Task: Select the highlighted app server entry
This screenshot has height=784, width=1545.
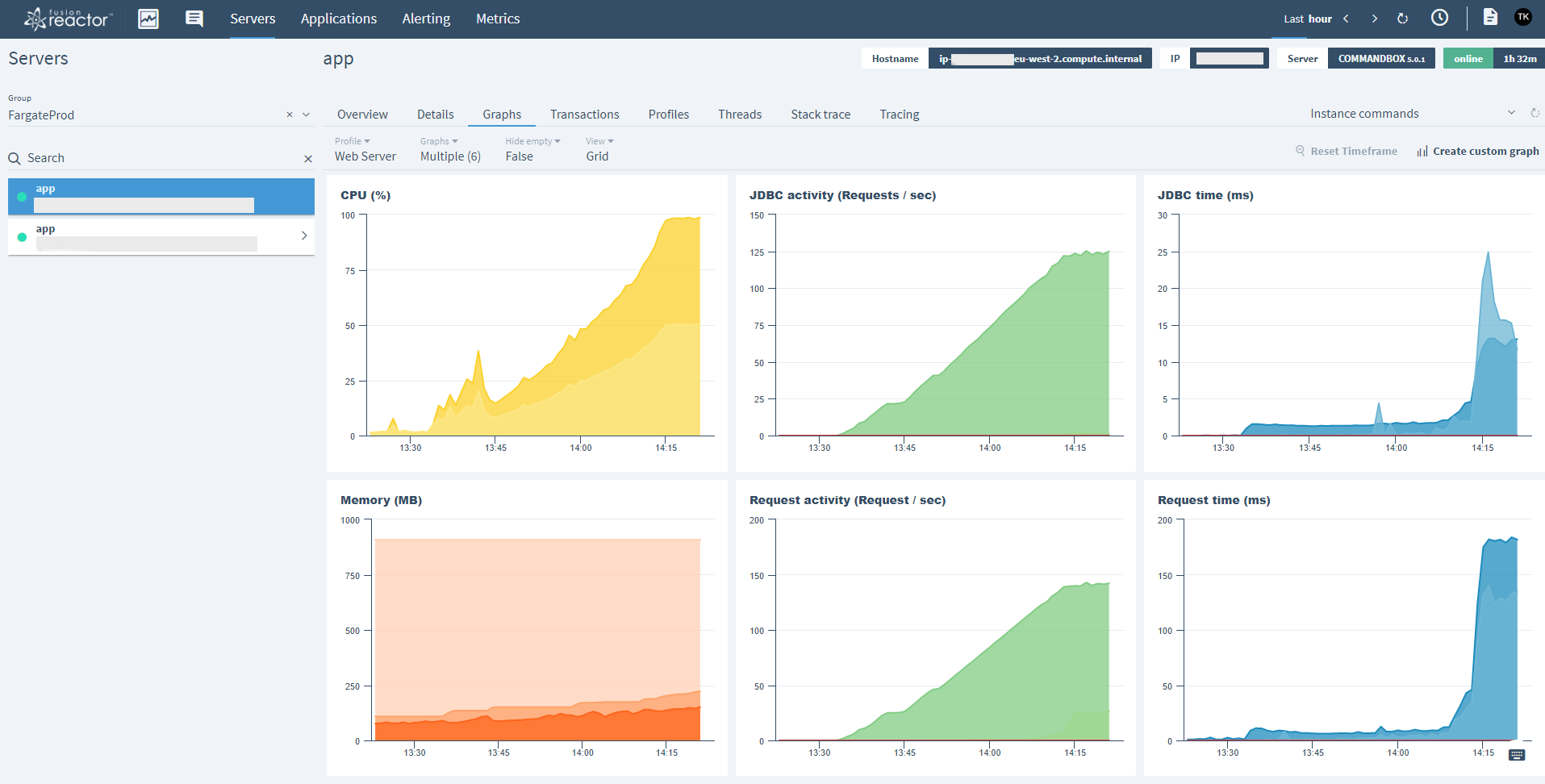Action: coord(161,197)
